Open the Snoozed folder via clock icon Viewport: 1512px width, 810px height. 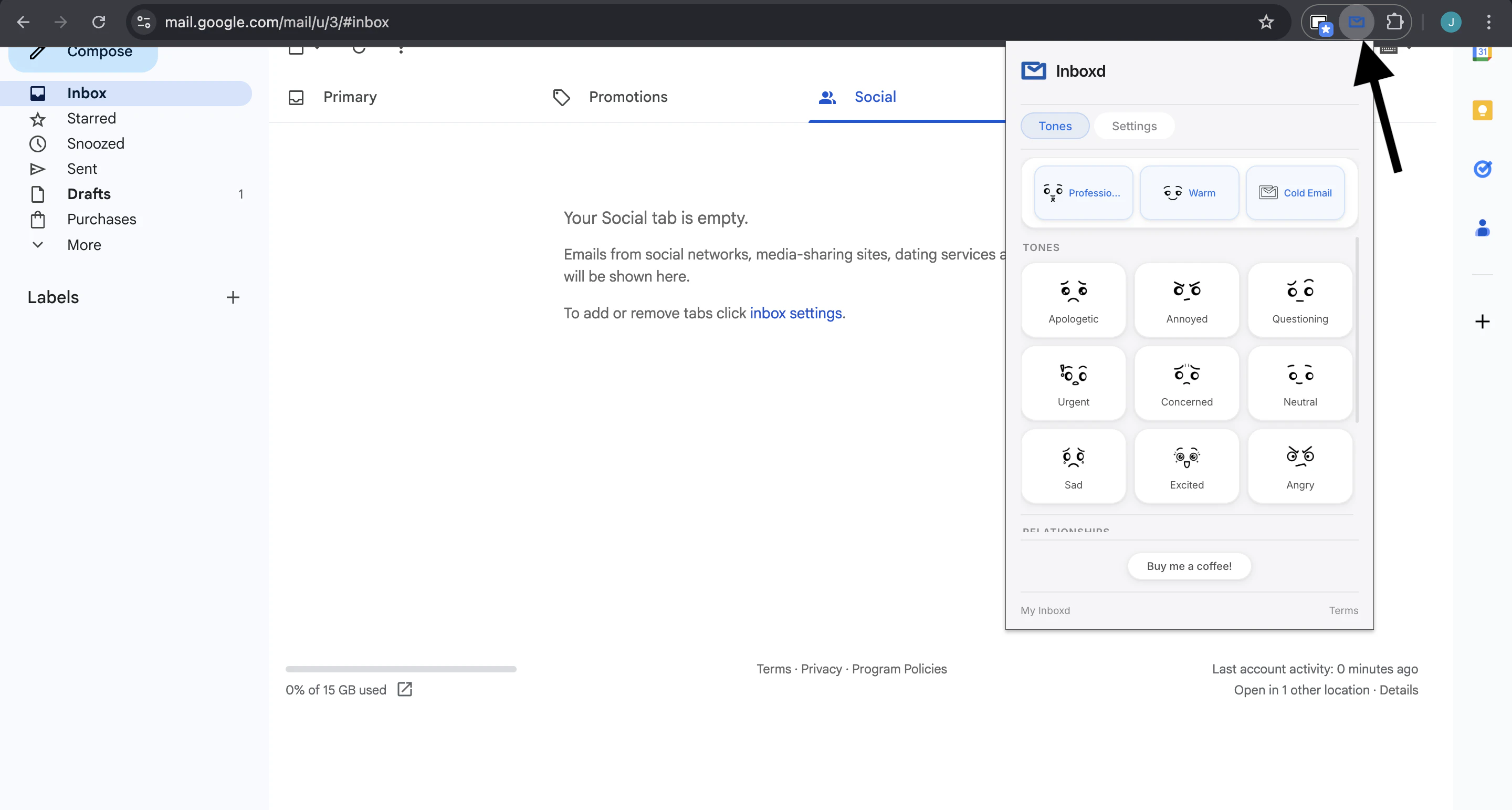38,143
